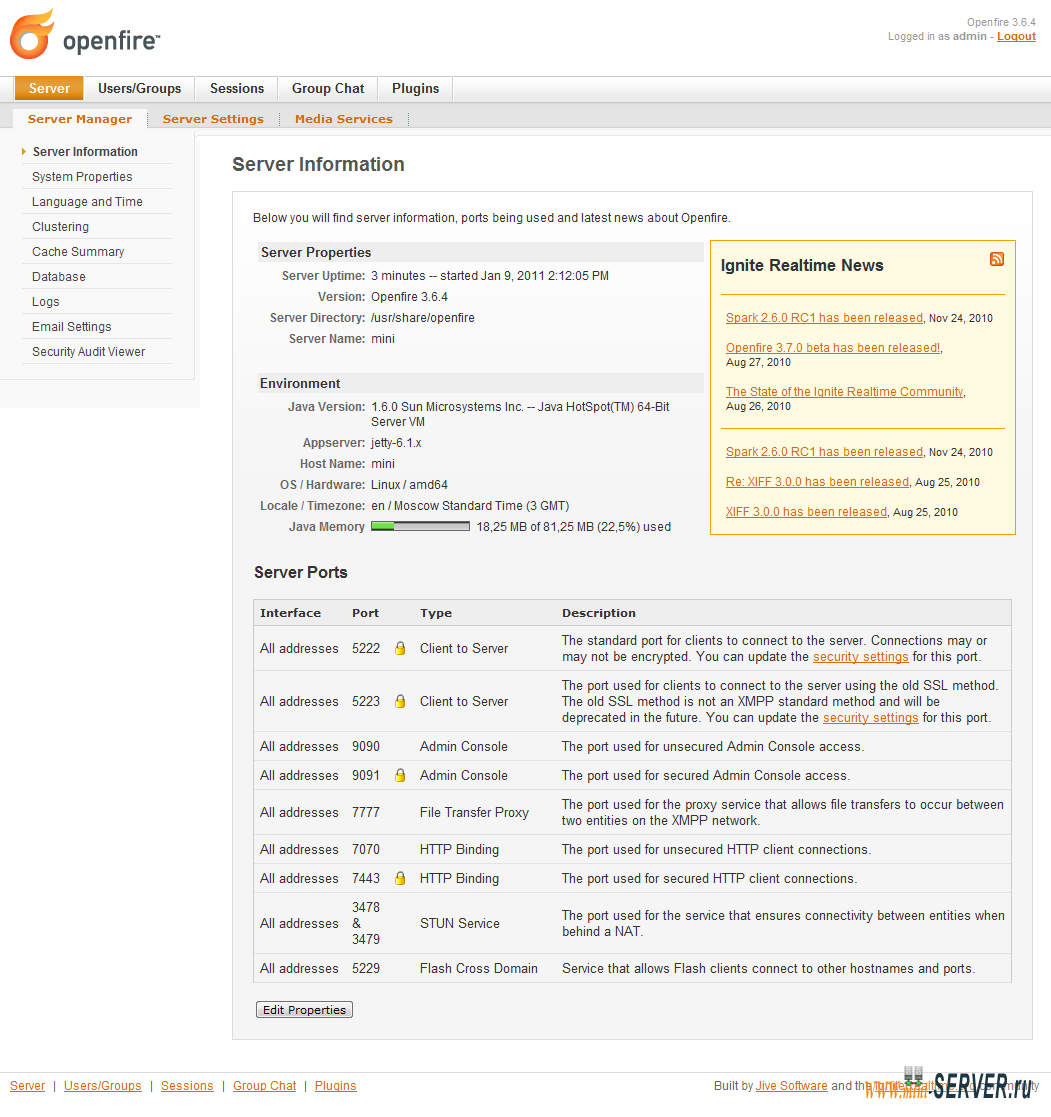Image resolution: width=1051 pixels, height=1117 pixels.
Task: Select the Appserver value jetty-6.1.x
Action: (396, 442)
